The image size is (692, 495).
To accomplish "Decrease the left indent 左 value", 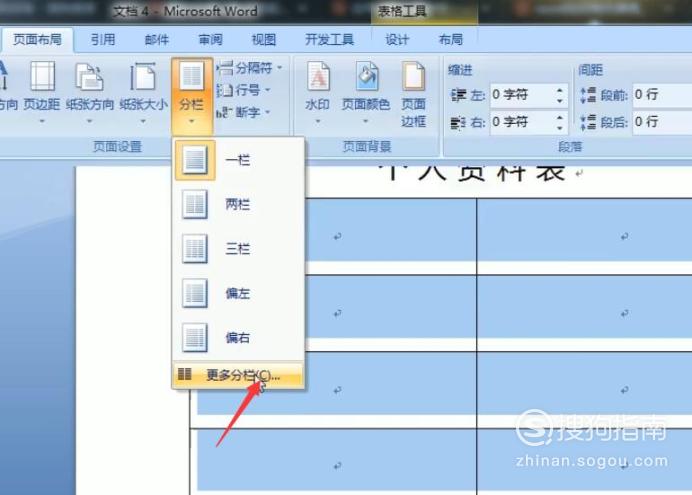I will pos(560,101).
